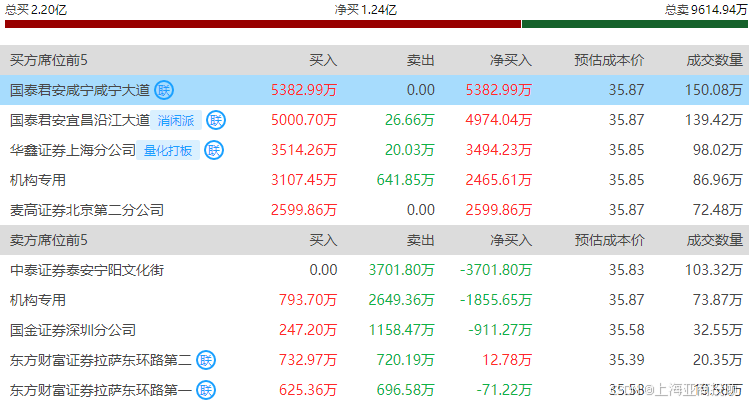Click sell amount 26.66万
749x403 pixels.
[x=410, y=120]
